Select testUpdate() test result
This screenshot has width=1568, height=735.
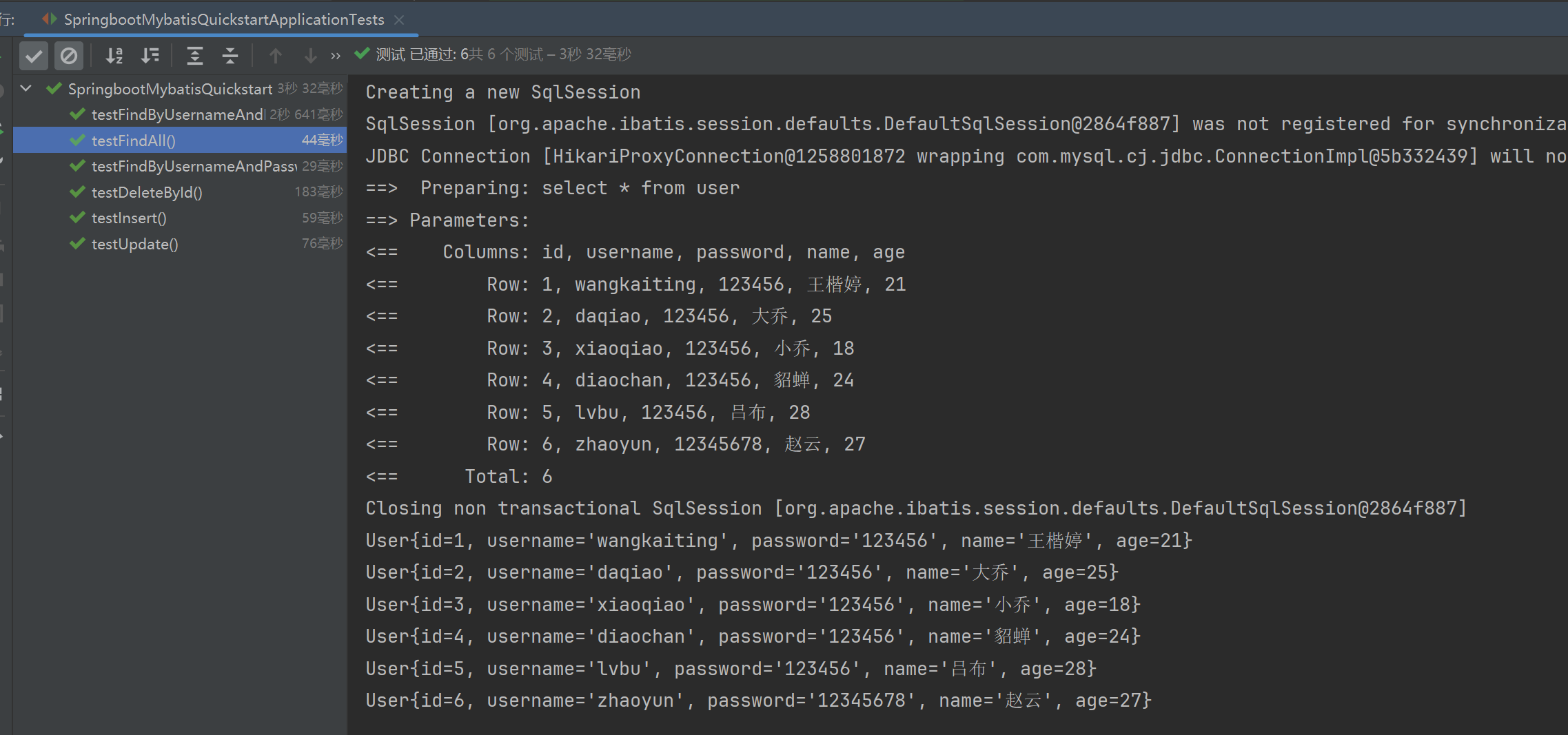(x=134, y=245)
